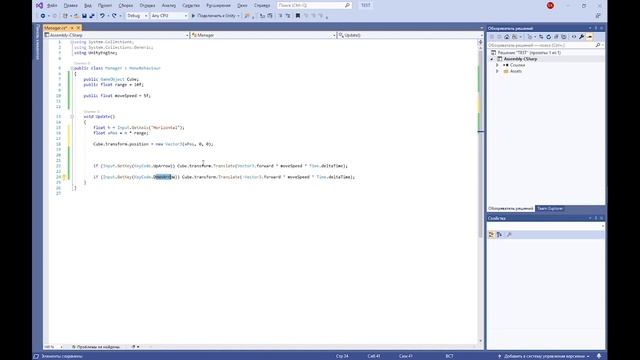Click the "Стр 24" line indicator in the status bar
The image size is (640, 360).
click(342, 356)
